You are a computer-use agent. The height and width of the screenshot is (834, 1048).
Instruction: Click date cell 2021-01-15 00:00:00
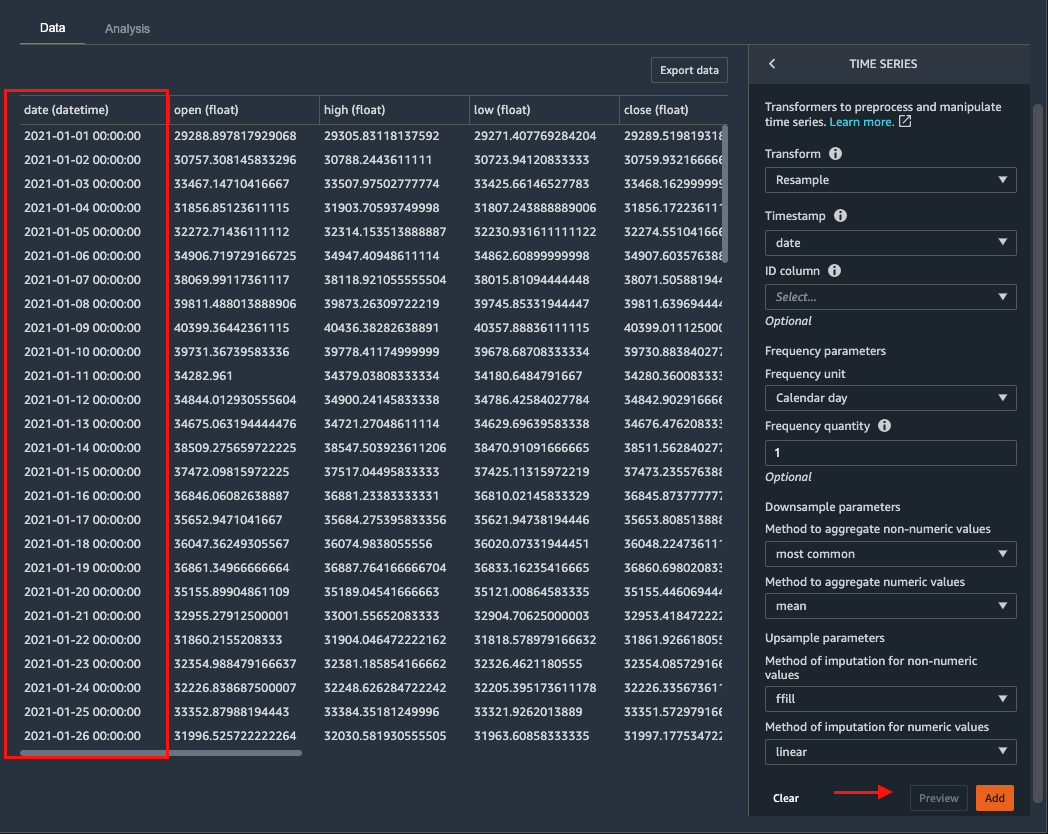82,472
